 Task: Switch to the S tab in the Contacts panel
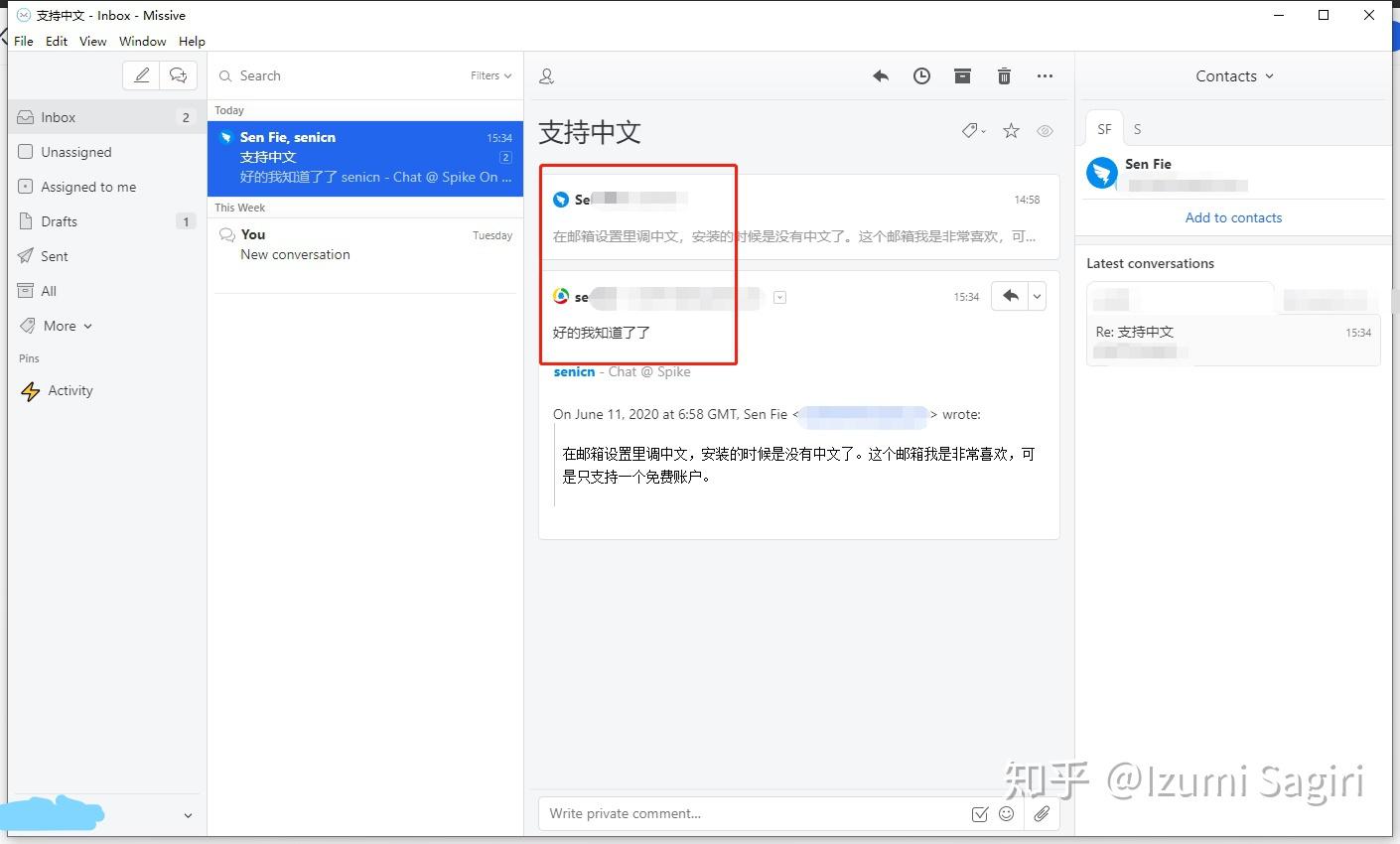point(1137,128)
